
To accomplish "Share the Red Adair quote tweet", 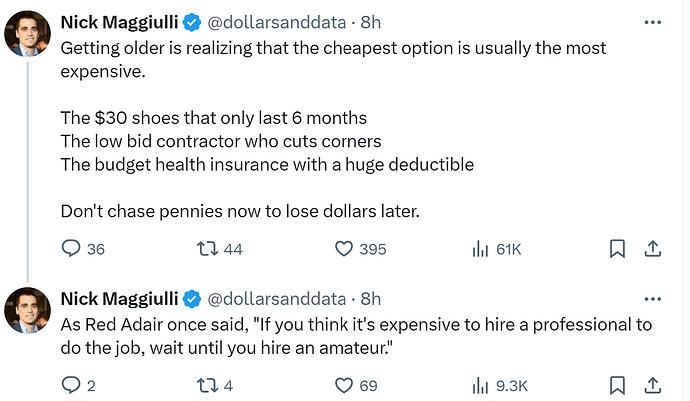I will (653, 386).
